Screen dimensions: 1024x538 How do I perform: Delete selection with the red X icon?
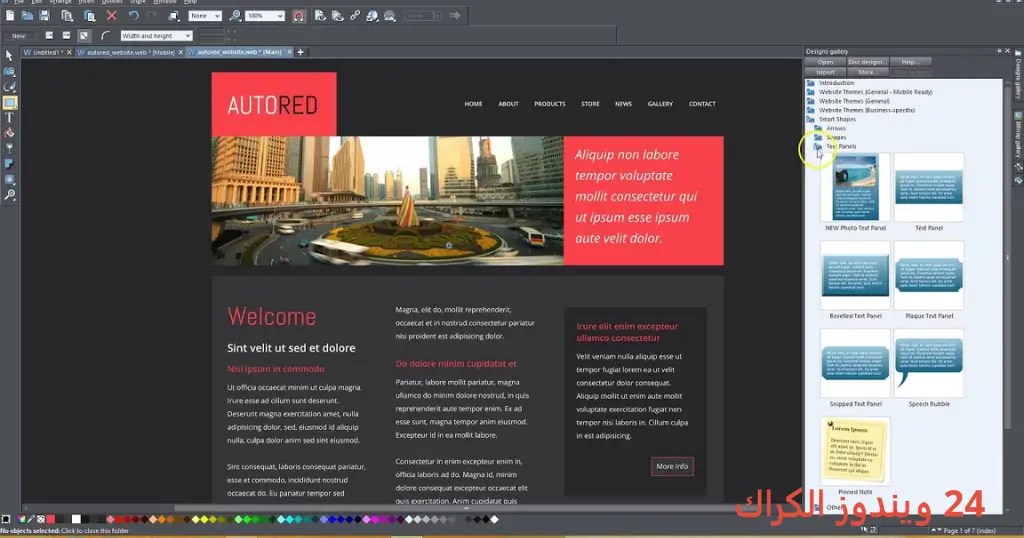[x=112, y=16]
